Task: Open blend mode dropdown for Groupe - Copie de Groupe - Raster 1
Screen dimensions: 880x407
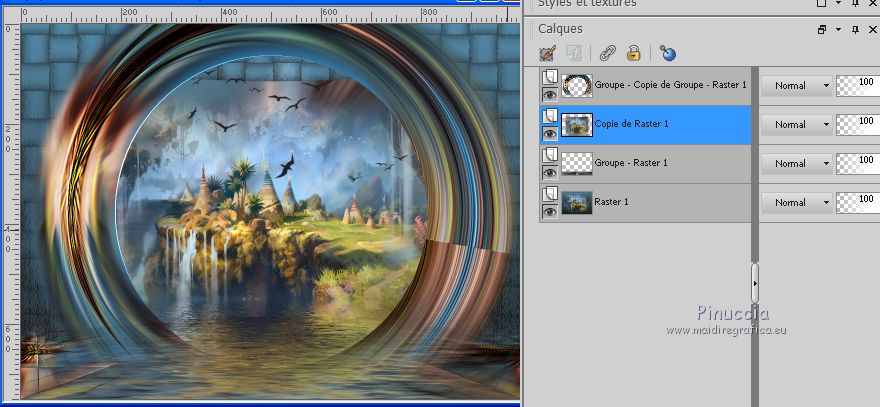Action: point(796,85)
